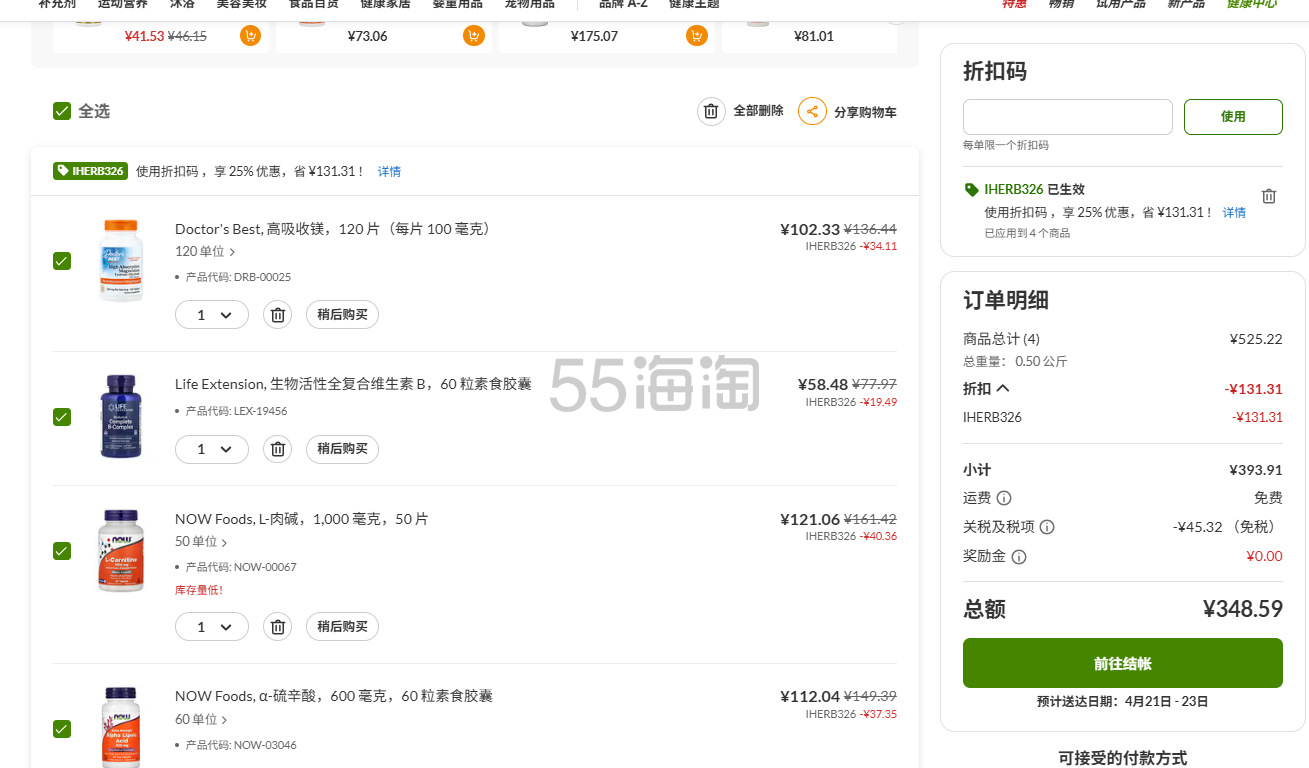Open quantity dropdown for Life Extension B-Complex

212,450
